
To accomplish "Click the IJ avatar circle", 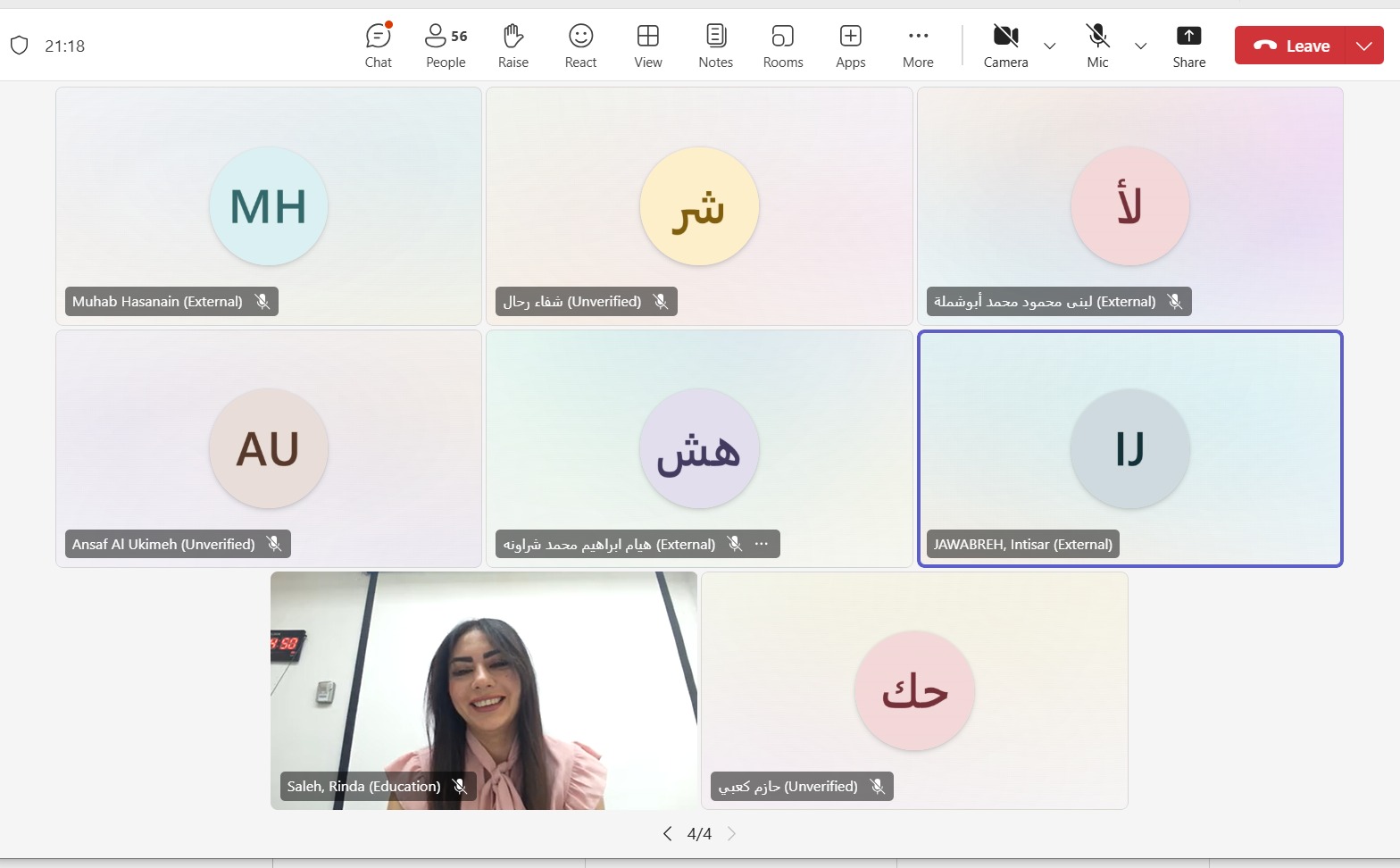I will tap(1130, 448).
